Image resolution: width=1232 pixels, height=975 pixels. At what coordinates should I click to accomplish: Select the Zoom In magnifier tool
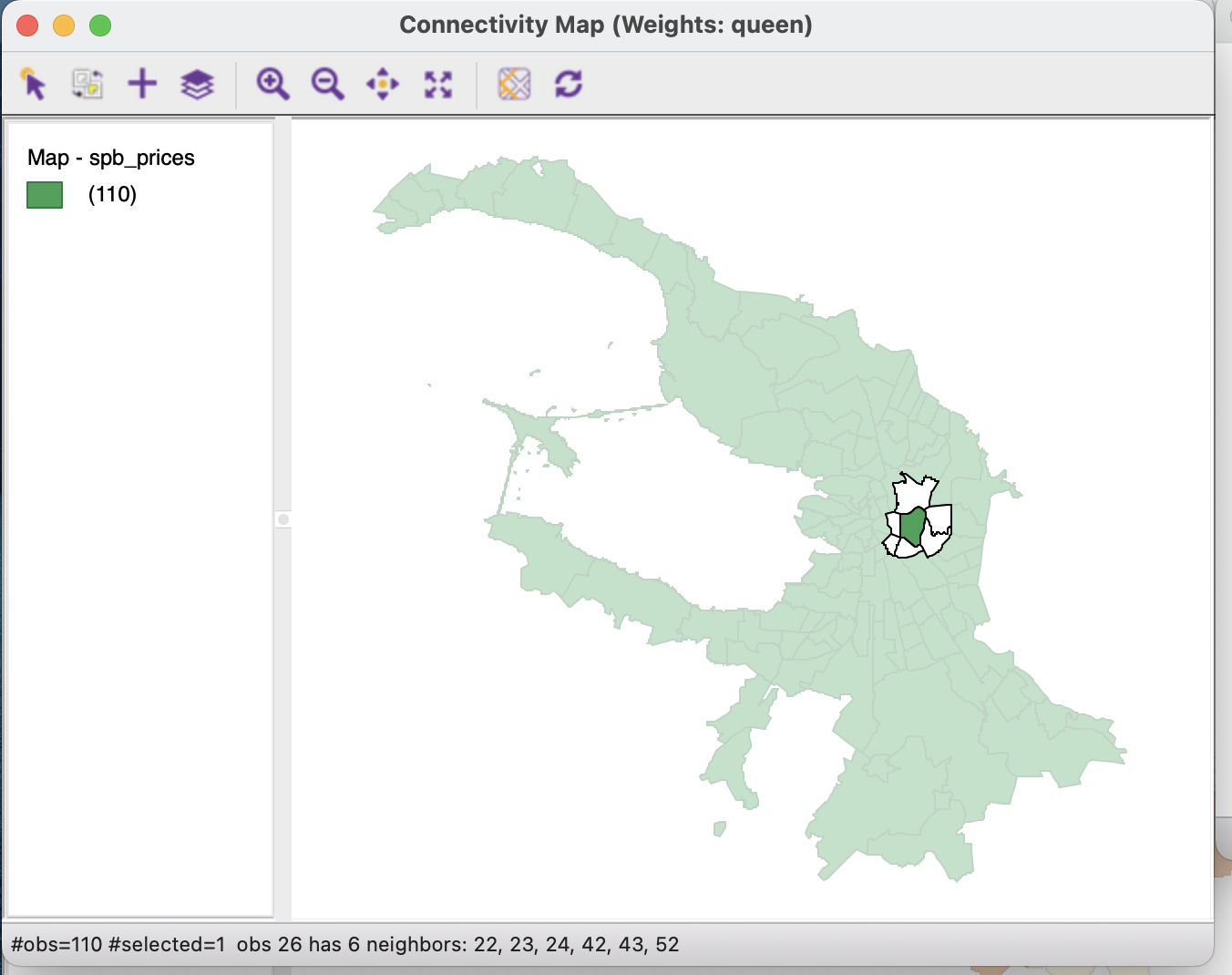pyautogui.click(x=272, y=84)
